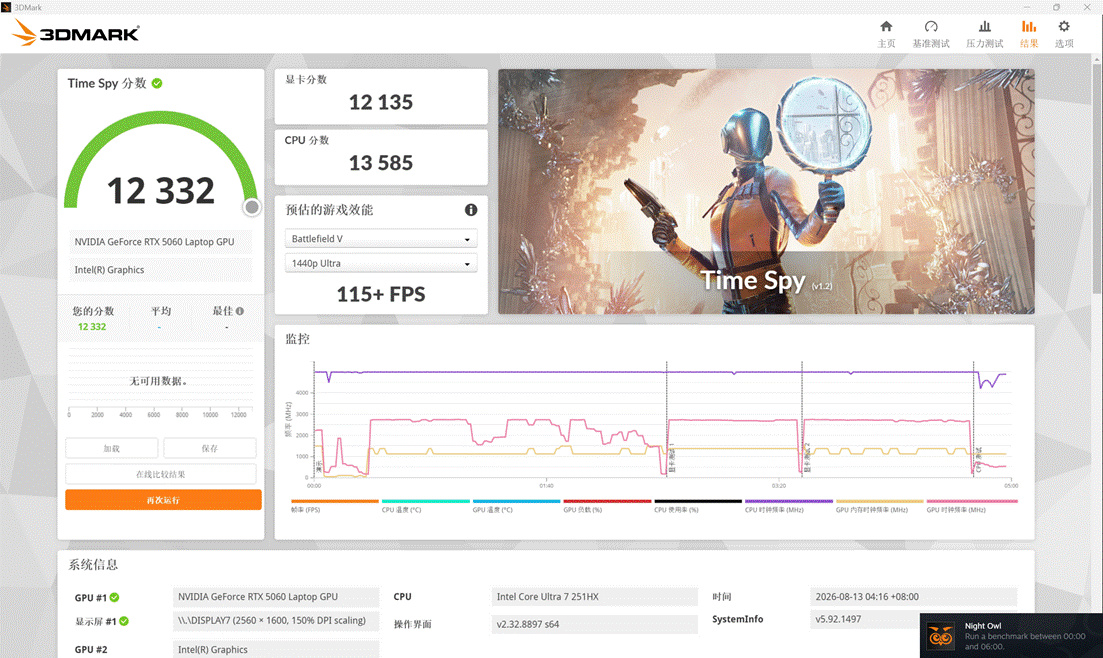Click Intel(R) Graphics field under score
The height and width of the screenshot is (658, 1103).
[160, 270]
